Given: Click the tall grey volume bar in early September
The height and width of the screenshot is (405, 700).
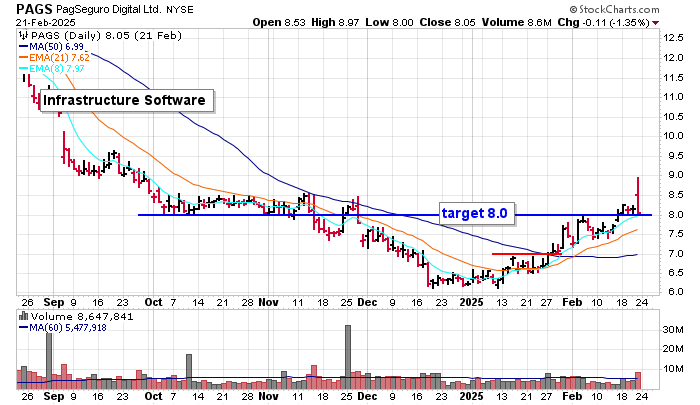Looking at the screenshot, I should 49,361.
